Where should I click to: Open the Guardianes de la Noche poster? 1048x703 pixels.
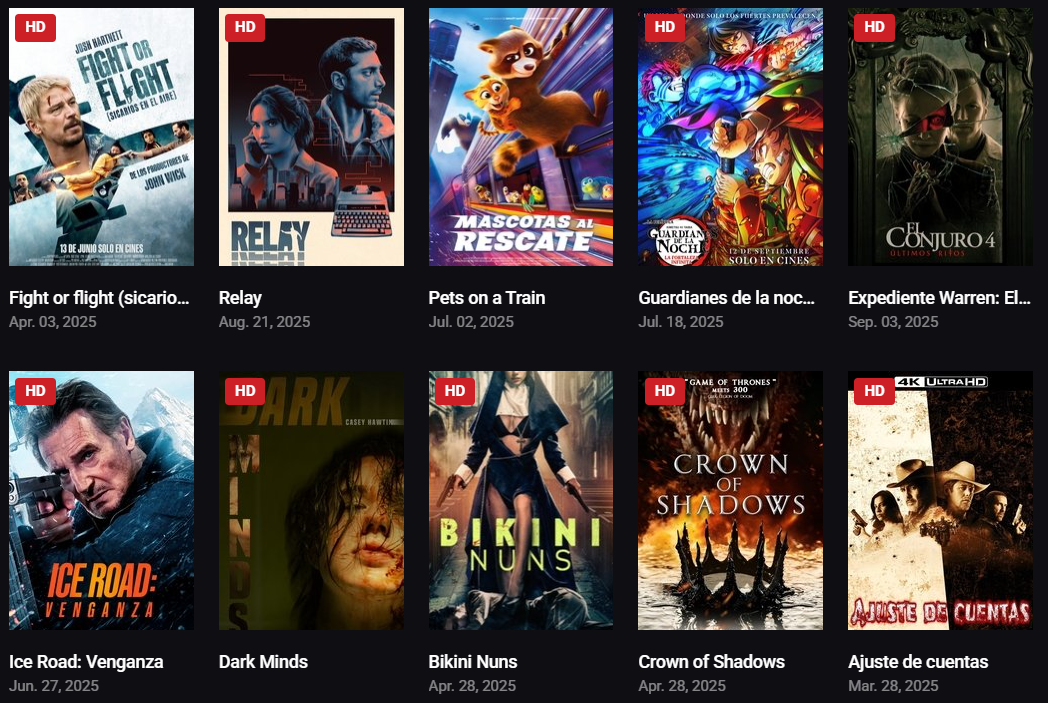[x=731, y=137]
